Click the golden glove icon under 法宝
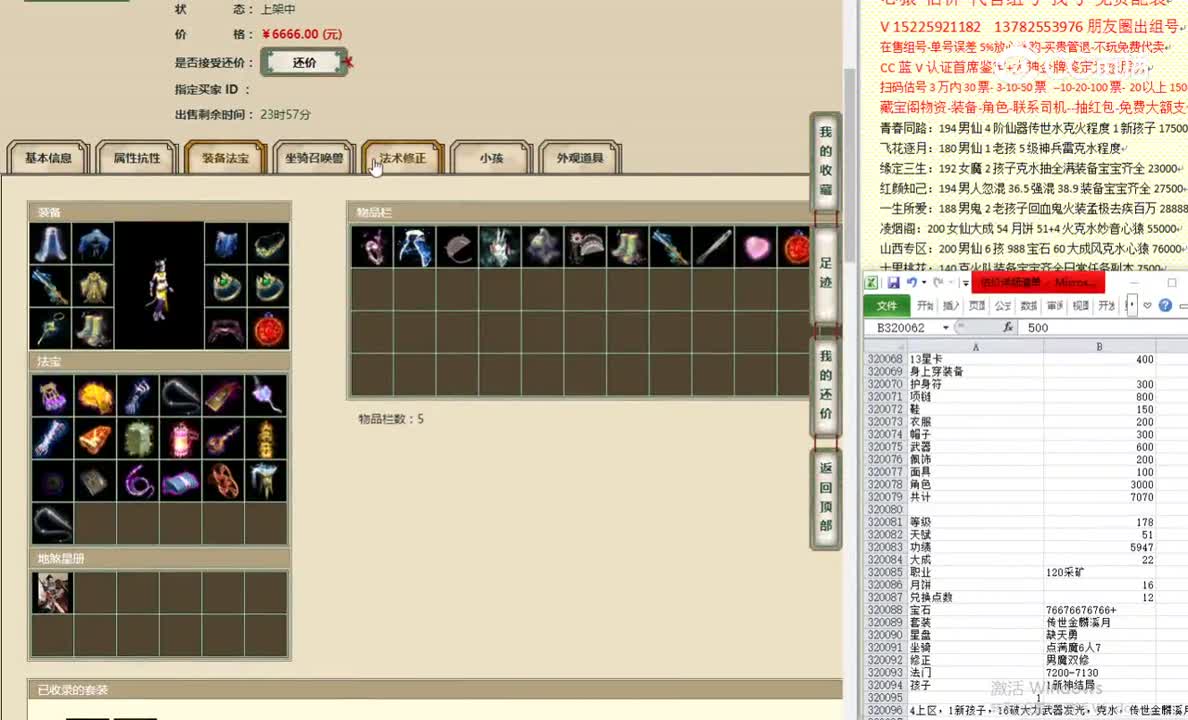 tap(95, 397)
